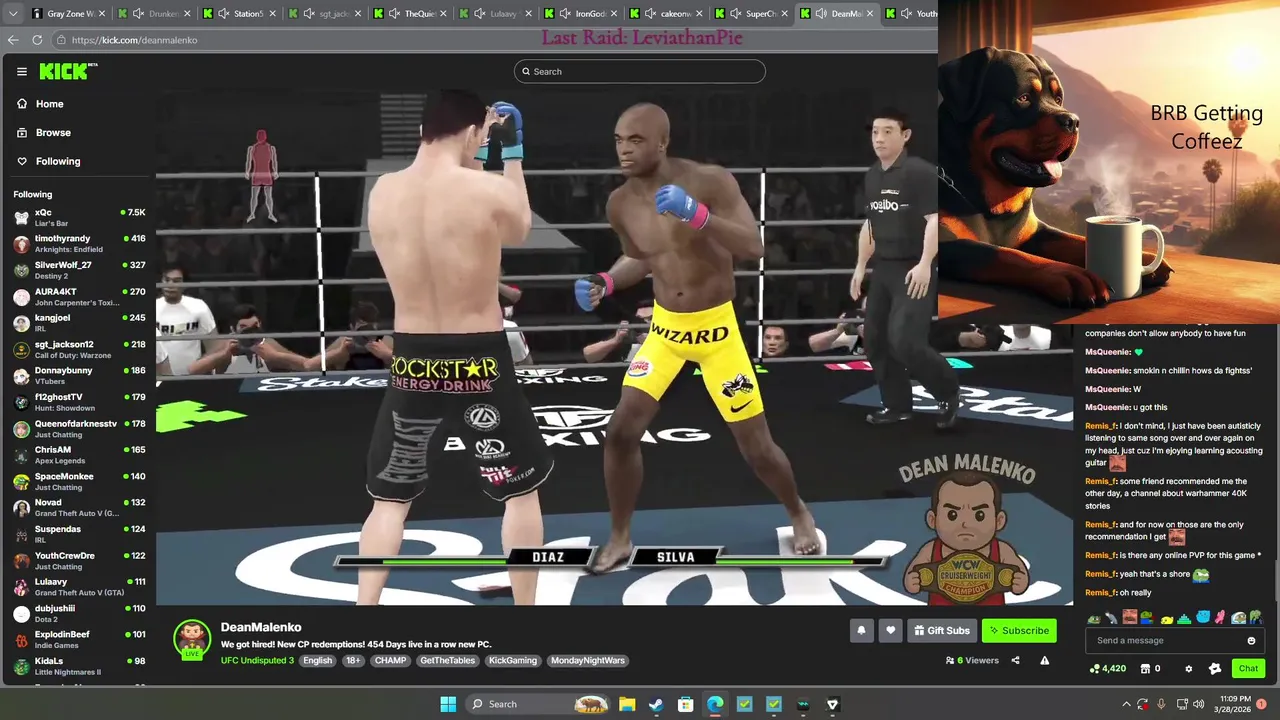Viewport: 1280px width, 720px height.
Task: Open Suspendas channel in Following list
Action: (x=78, y=534)
